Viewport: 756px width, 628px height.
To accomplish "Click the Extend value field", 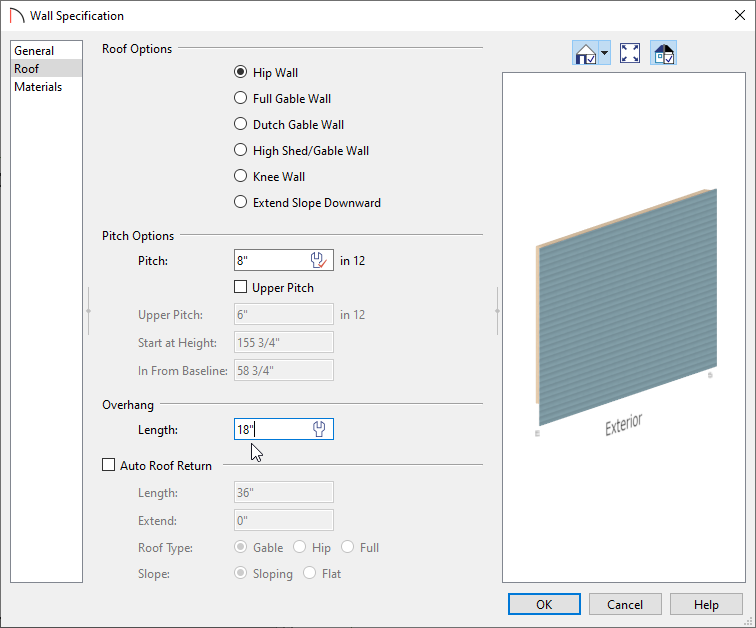I will click(x=284, y=520).
